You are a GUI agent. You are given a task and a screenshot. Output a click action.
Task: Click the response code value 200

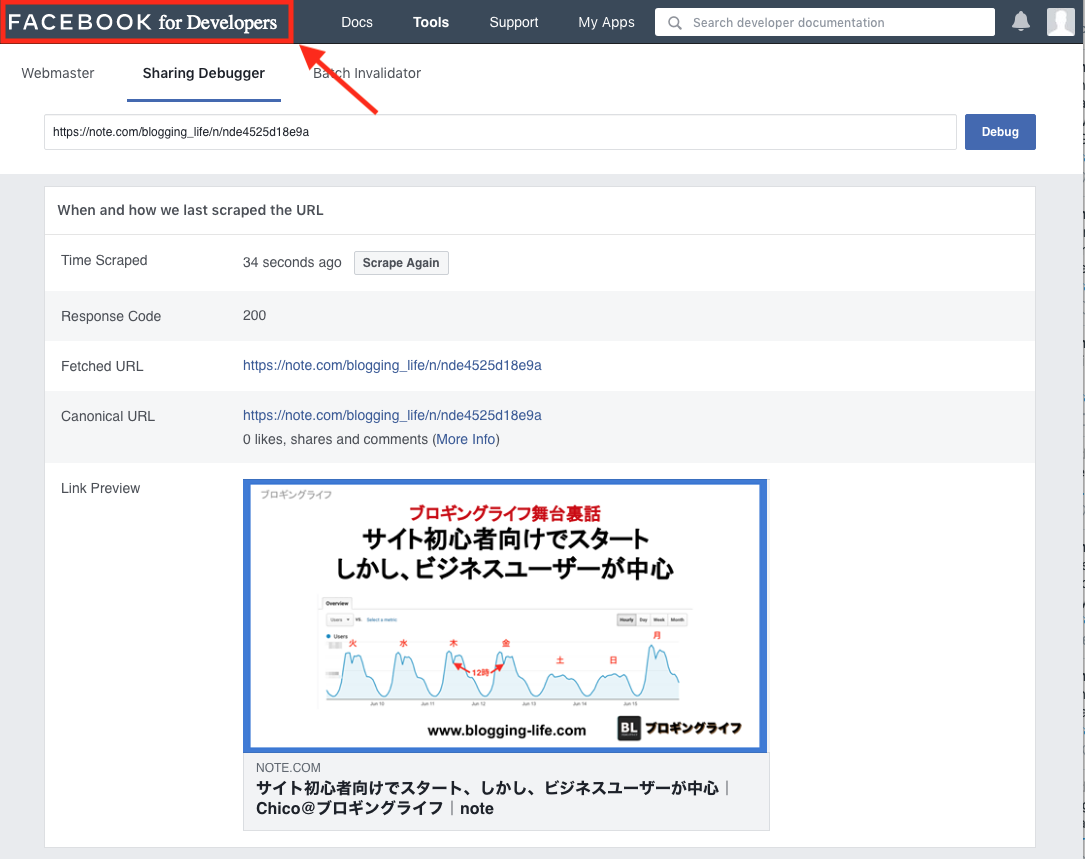point(254,316)
